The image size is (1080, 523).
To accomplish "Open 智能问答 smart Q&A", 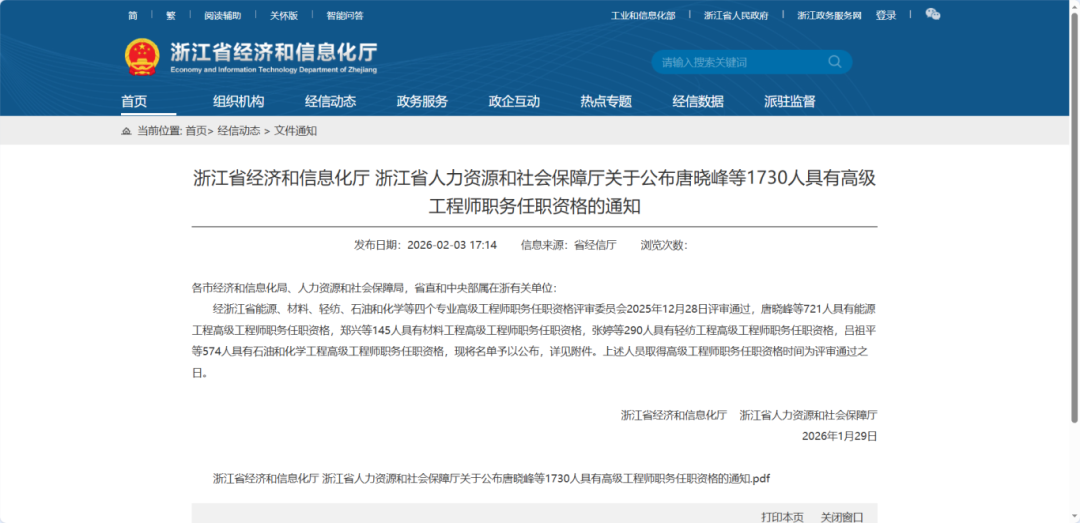I will pos(345,16).
